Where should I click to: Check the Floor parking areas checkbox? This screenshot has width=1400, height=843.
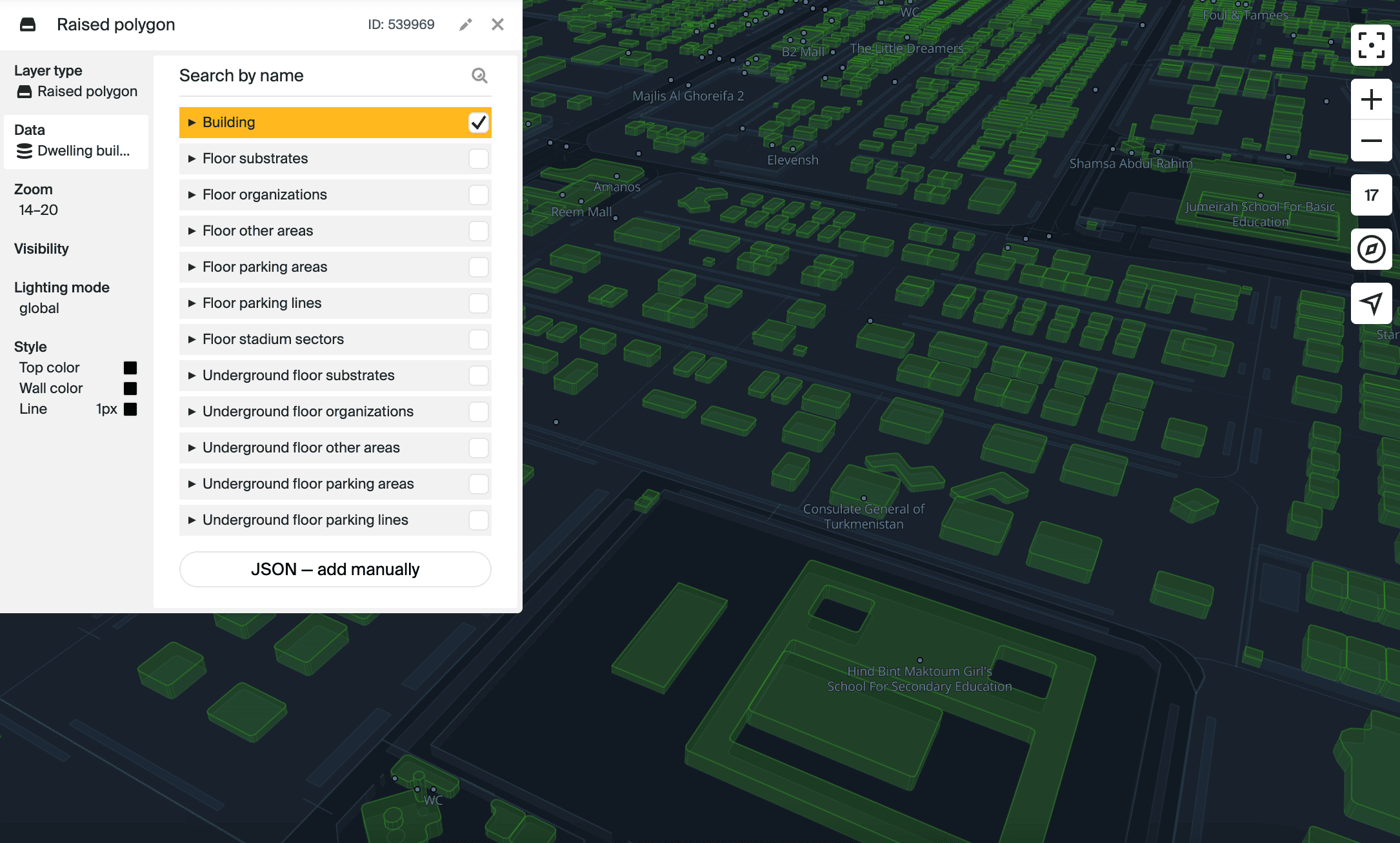coord(478,267)
